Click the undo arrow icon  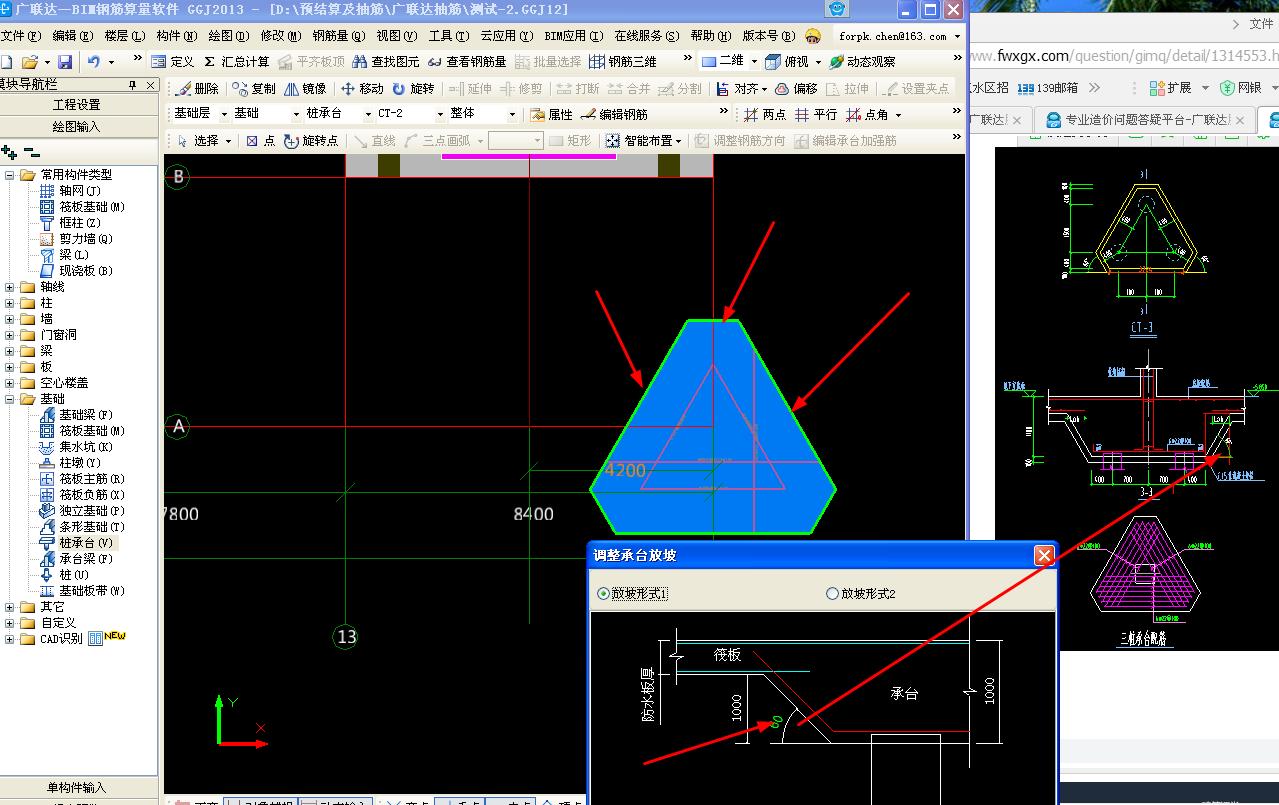(x=94, y=62)
